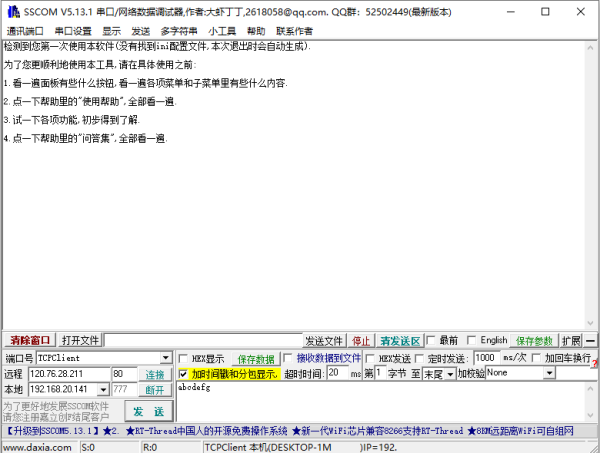This screenshot has width=600, height=453.
Task: Click receive area scrollbar down arrow
Action: (x=590, y=323)
